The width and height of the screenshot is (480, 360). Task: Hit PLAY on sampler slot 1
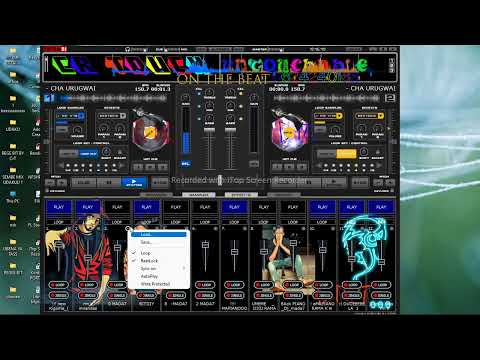(59, 207)
